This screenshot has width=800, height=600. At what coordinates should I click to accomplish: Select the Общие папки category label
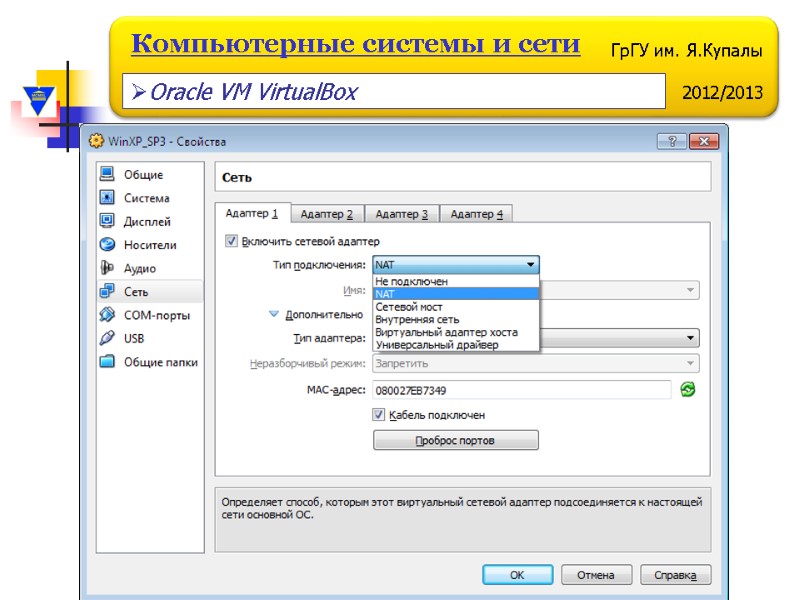(161, 362)
